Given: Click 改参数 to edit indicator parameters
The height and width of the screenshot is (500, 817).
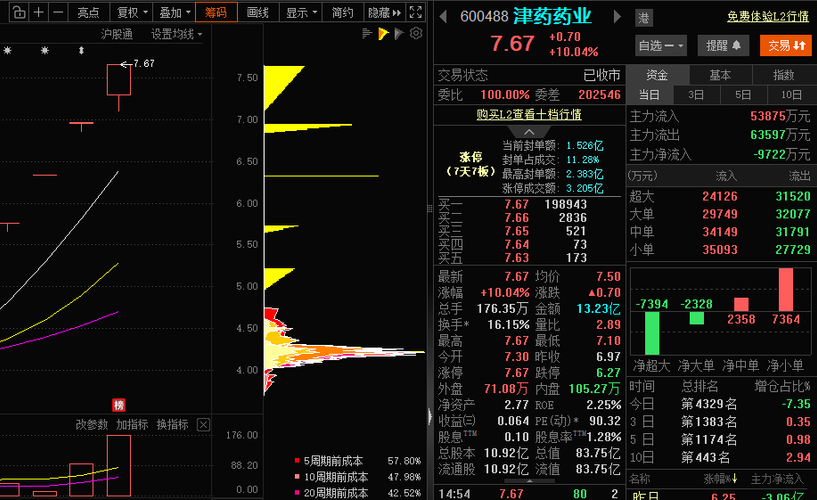Looking at the screenshot, I should coord(92,424).
